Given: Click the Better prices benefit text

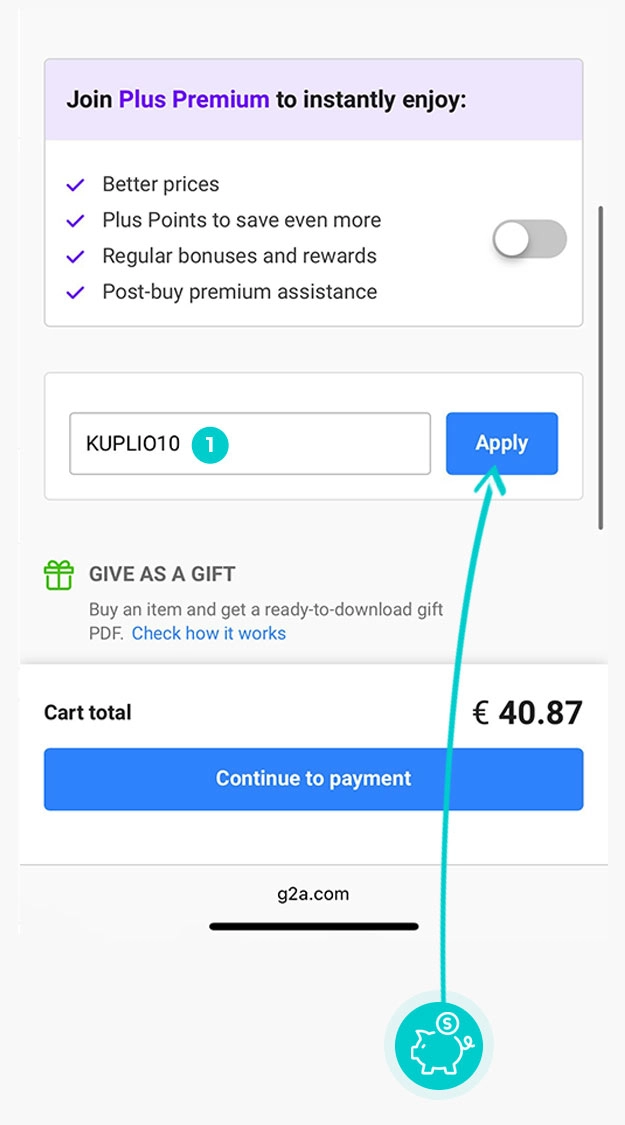Looking at the screenshot, I should click(160, 185).
